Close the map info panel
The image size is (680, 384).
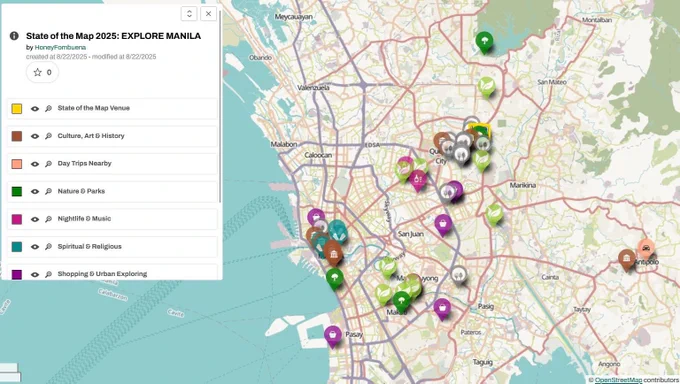point(209,14)
